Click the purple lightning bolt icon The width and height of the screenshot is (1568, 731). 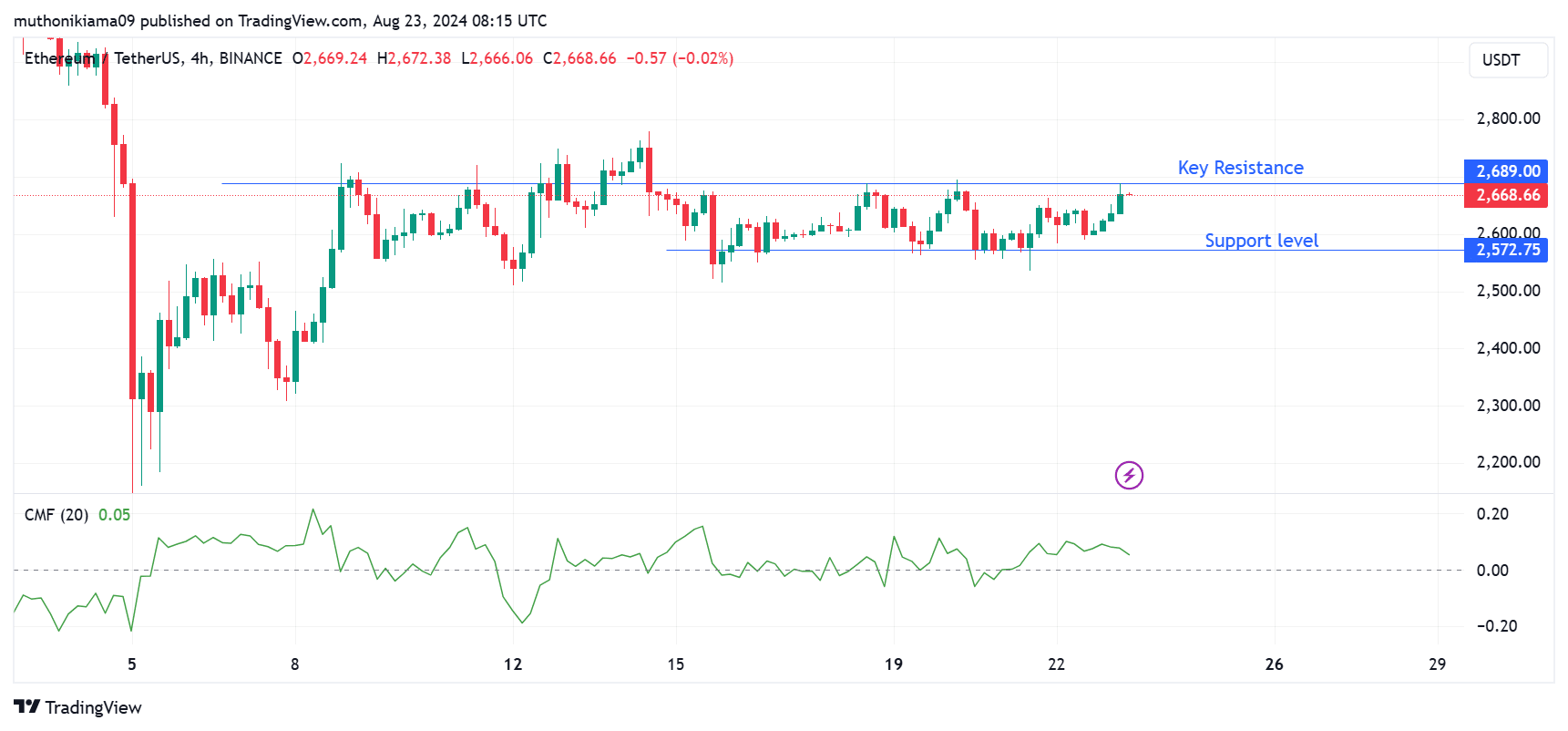pyautogui.click(x=1129, y=475)
